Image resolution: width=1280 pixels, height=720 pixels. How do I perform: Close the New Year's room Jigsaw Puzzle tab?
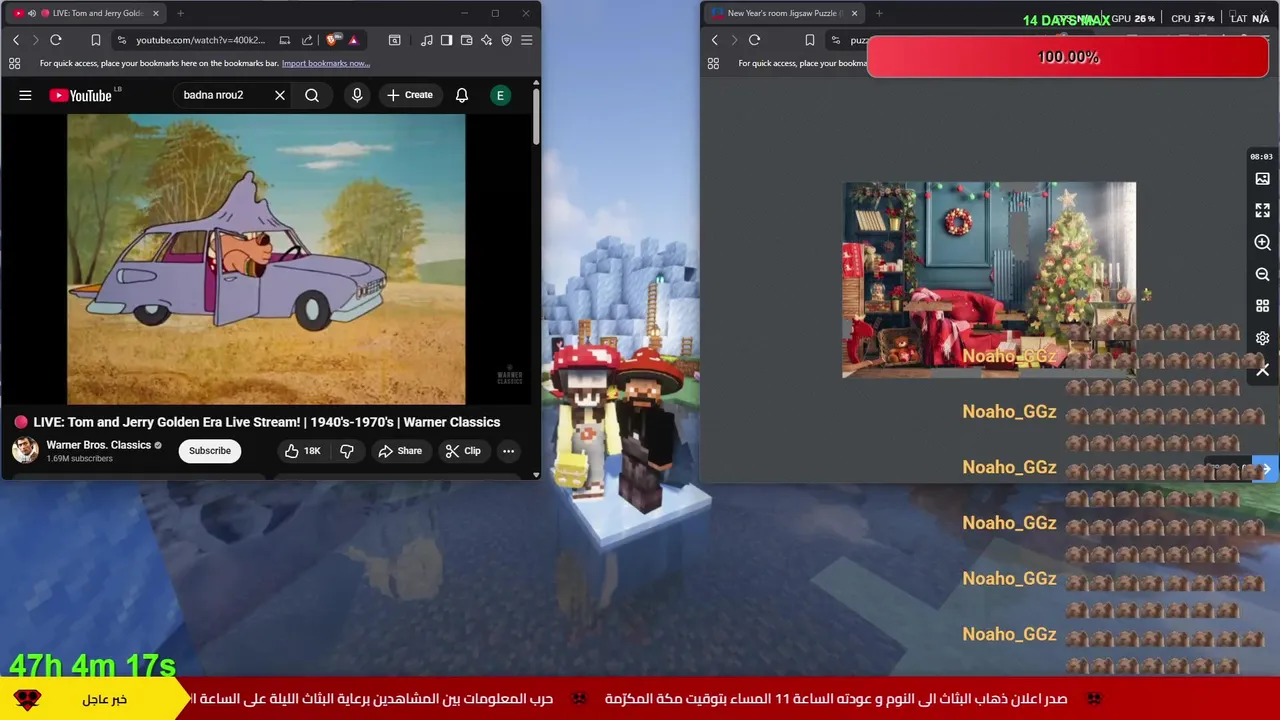[x=854, y=13]
